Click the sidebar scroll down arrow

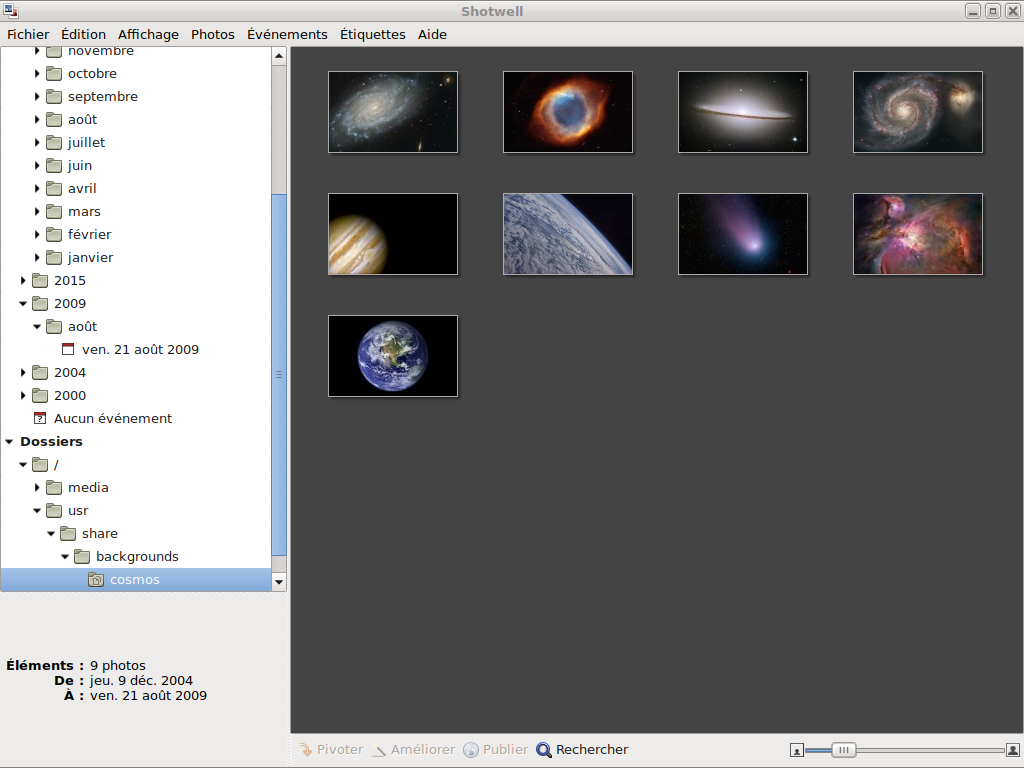click(x=279, y=581)
